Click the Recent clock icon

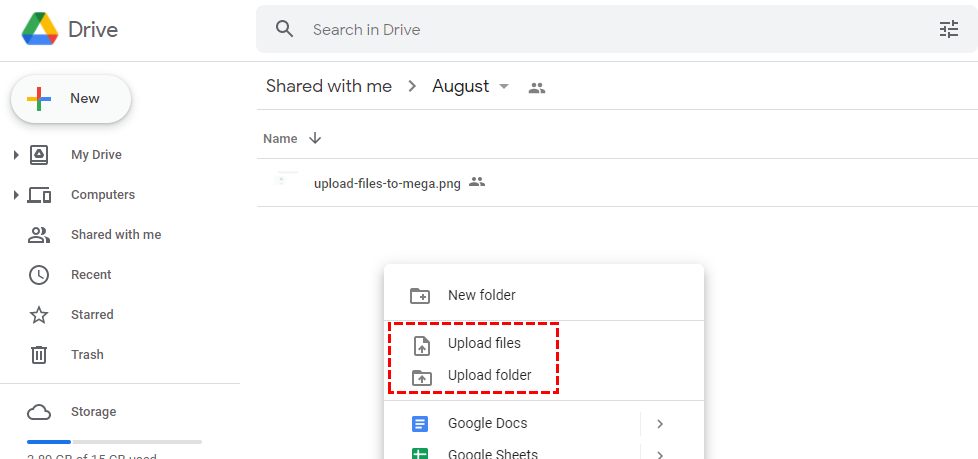point(39,275)
